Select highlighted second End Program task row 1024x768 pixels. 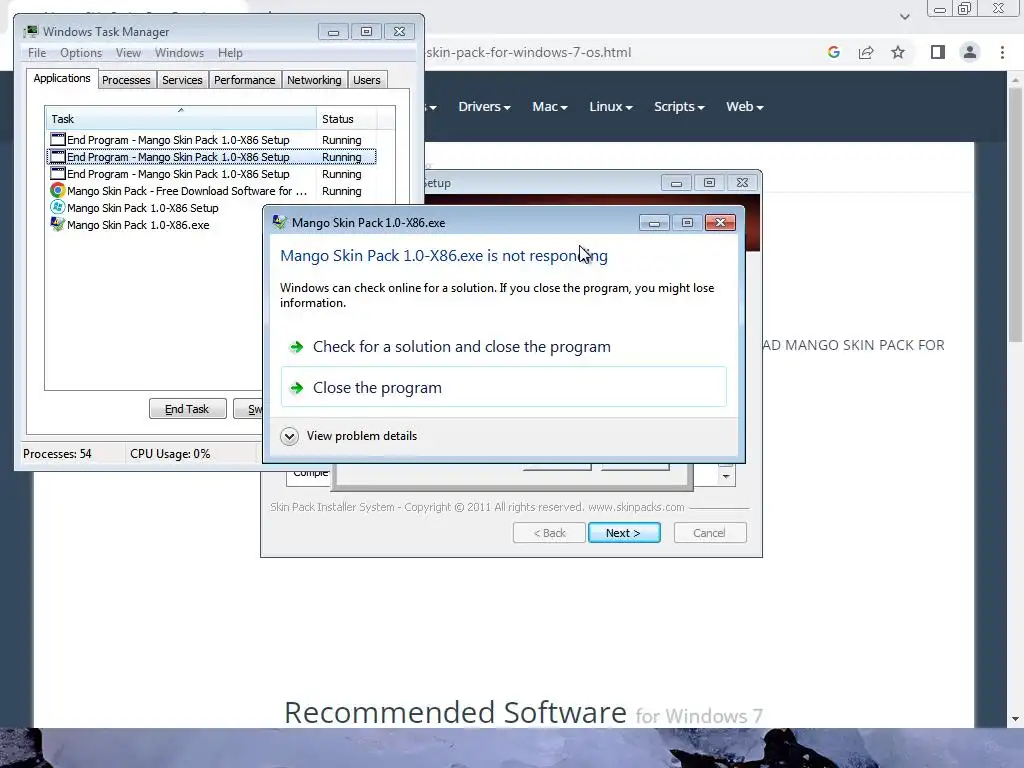pyautogui.click(x=212, y=157)
